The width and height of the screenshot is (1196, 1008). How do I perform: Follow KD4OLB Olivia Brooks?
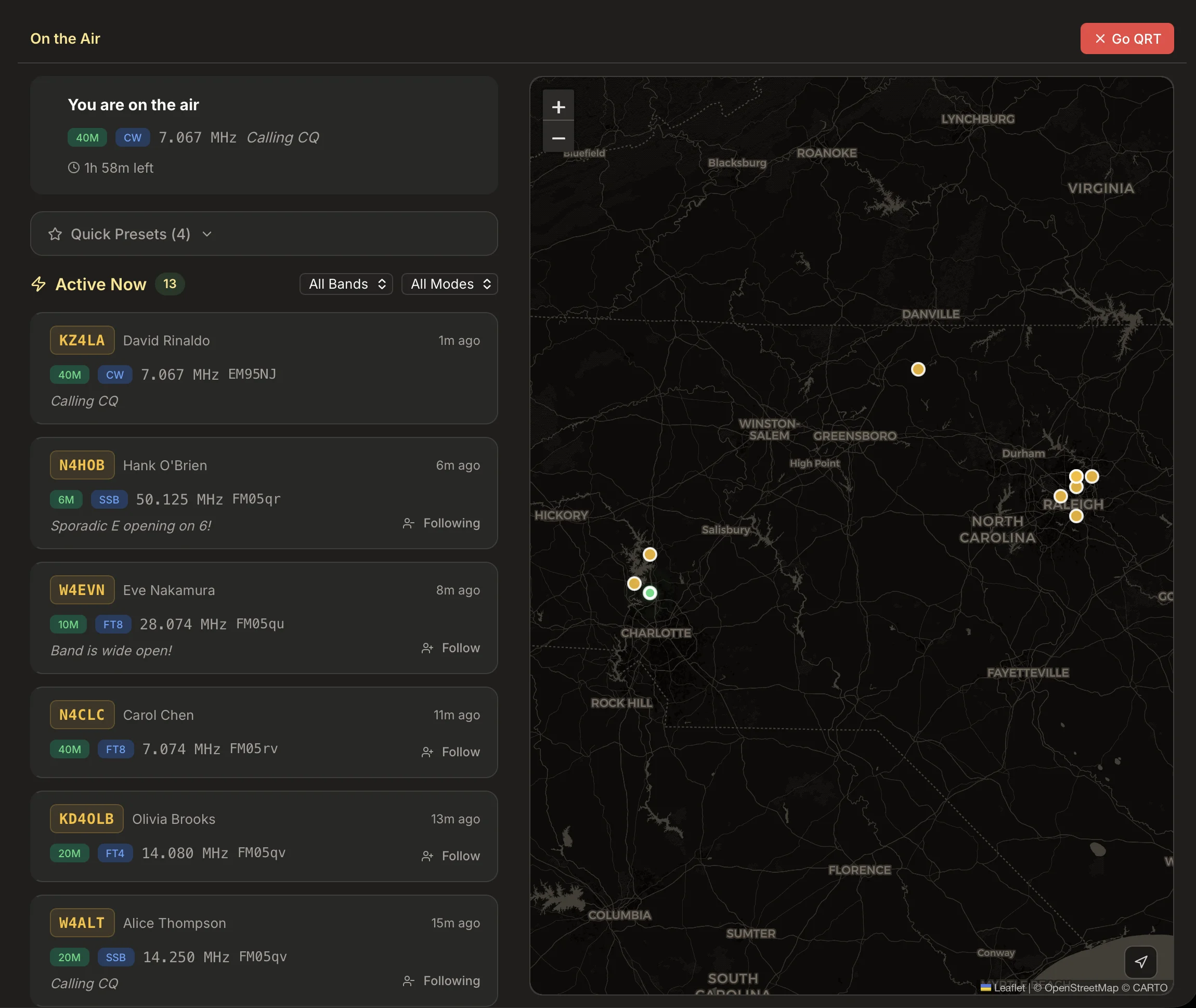click(x=451, y=856)
